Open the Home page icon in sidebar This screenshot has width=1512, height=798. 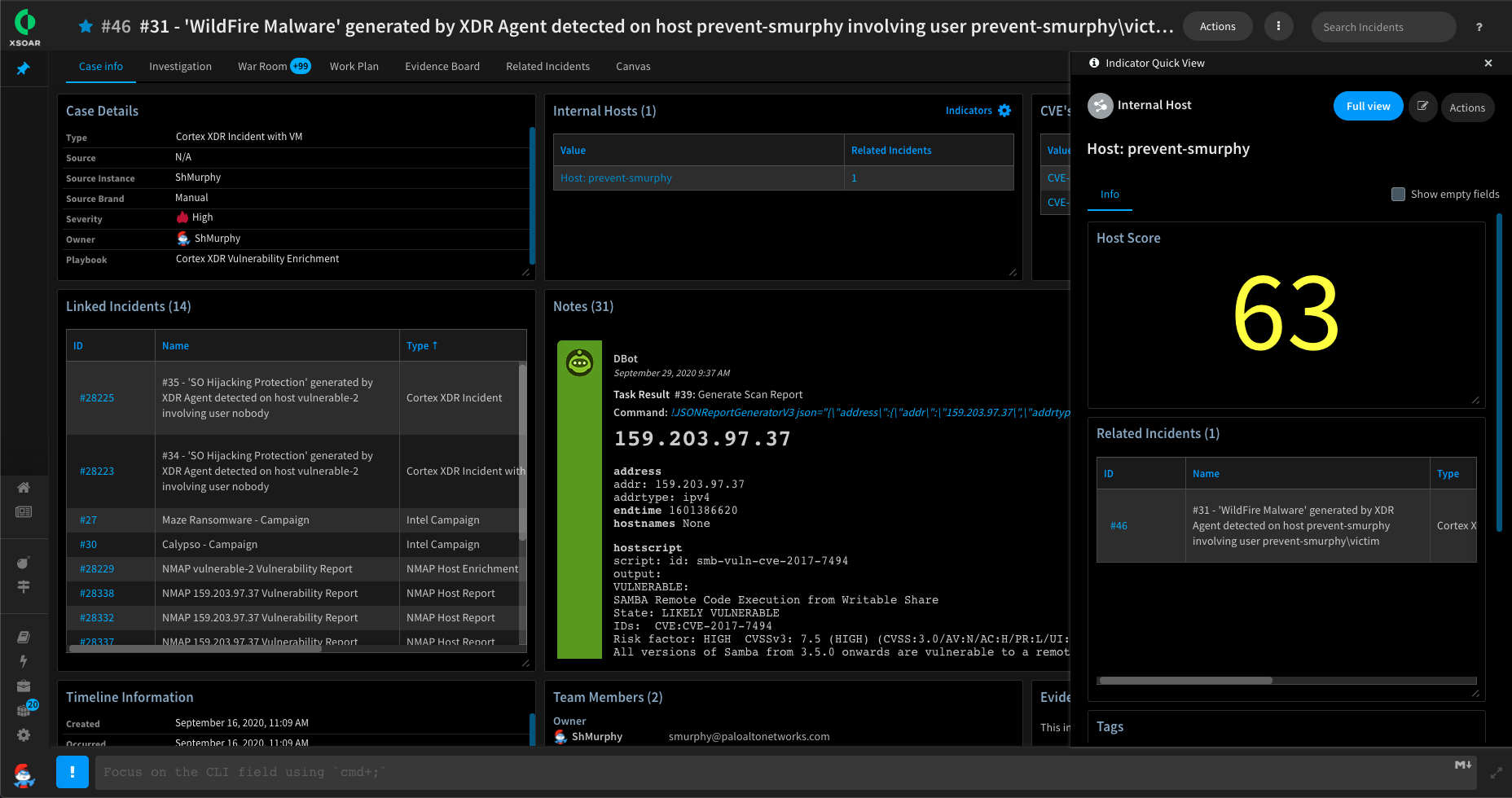tap(24, 488)
